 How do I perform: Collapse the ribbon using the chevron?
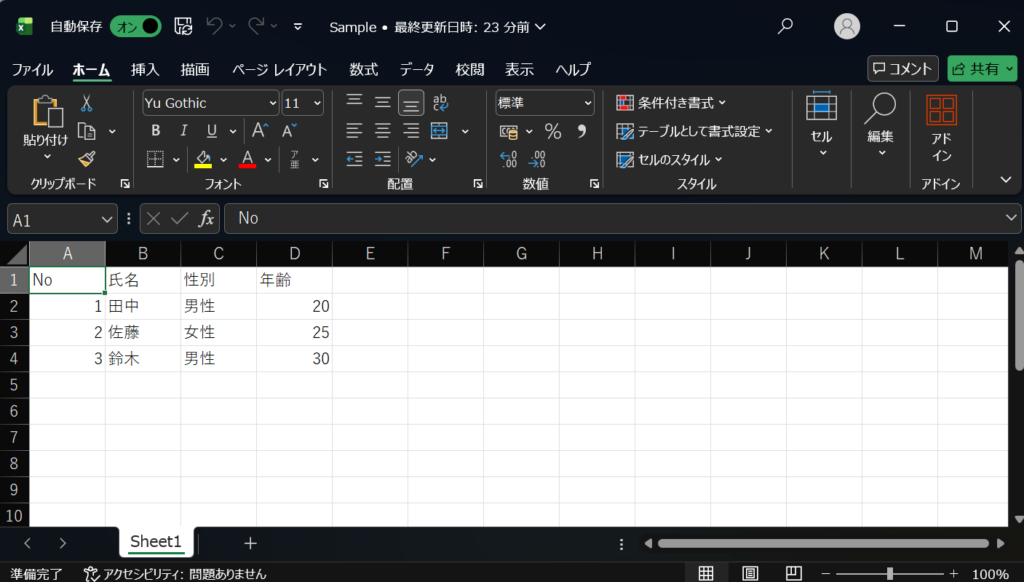[x=1006, y=180]
